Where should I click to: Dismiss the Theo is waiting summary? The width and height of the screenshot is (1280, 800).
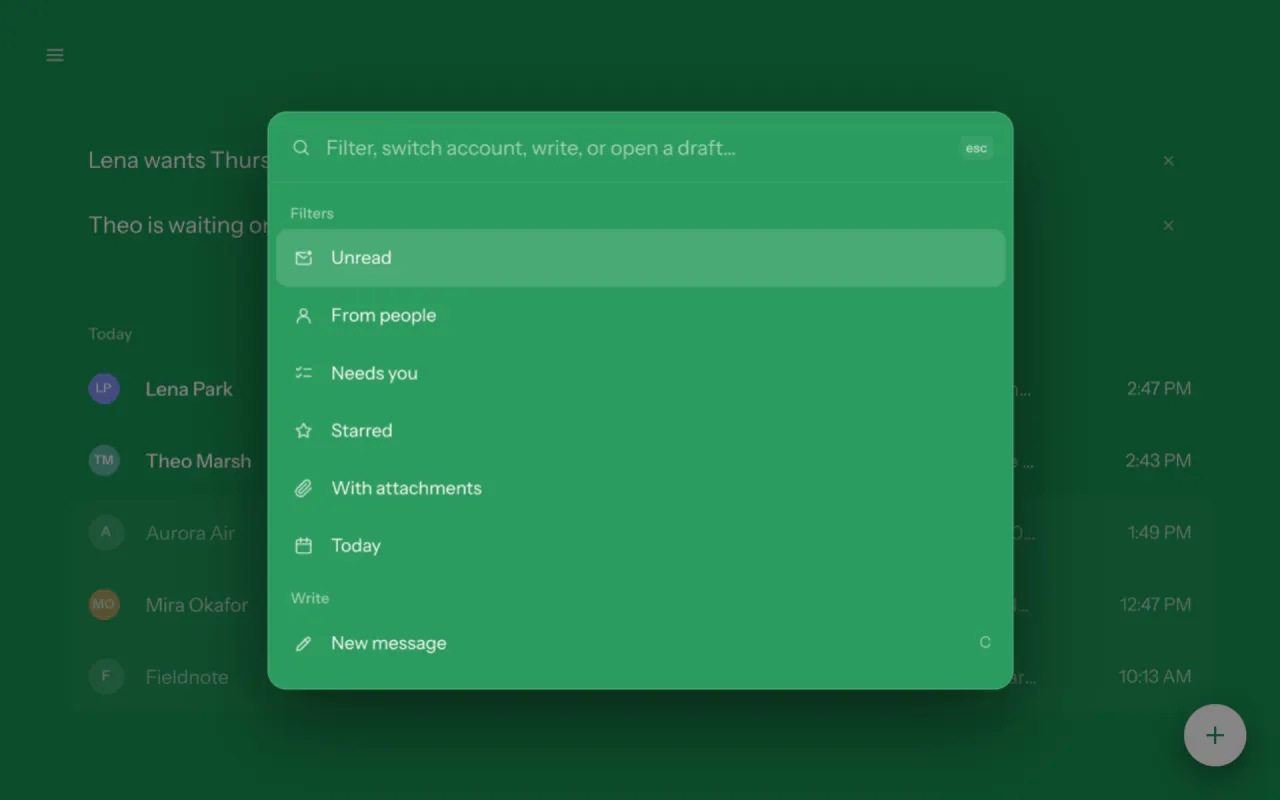(1168, 226)
